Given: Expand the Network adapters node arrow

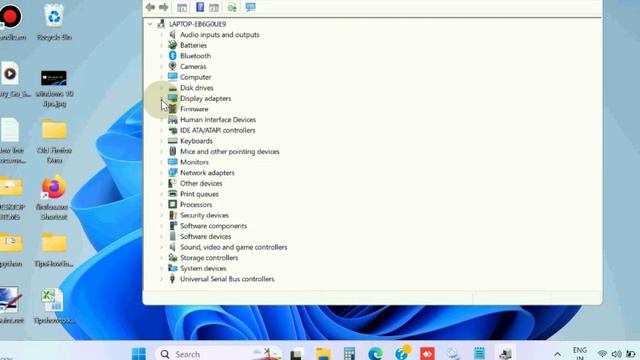Looking at the screenshot, I should tap(162, 173).
